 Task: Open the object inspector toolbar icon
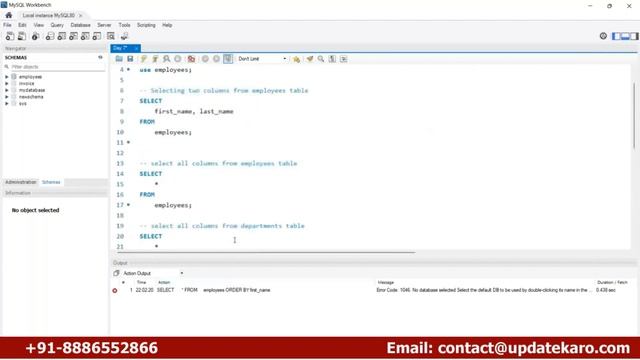click(36, 36)
